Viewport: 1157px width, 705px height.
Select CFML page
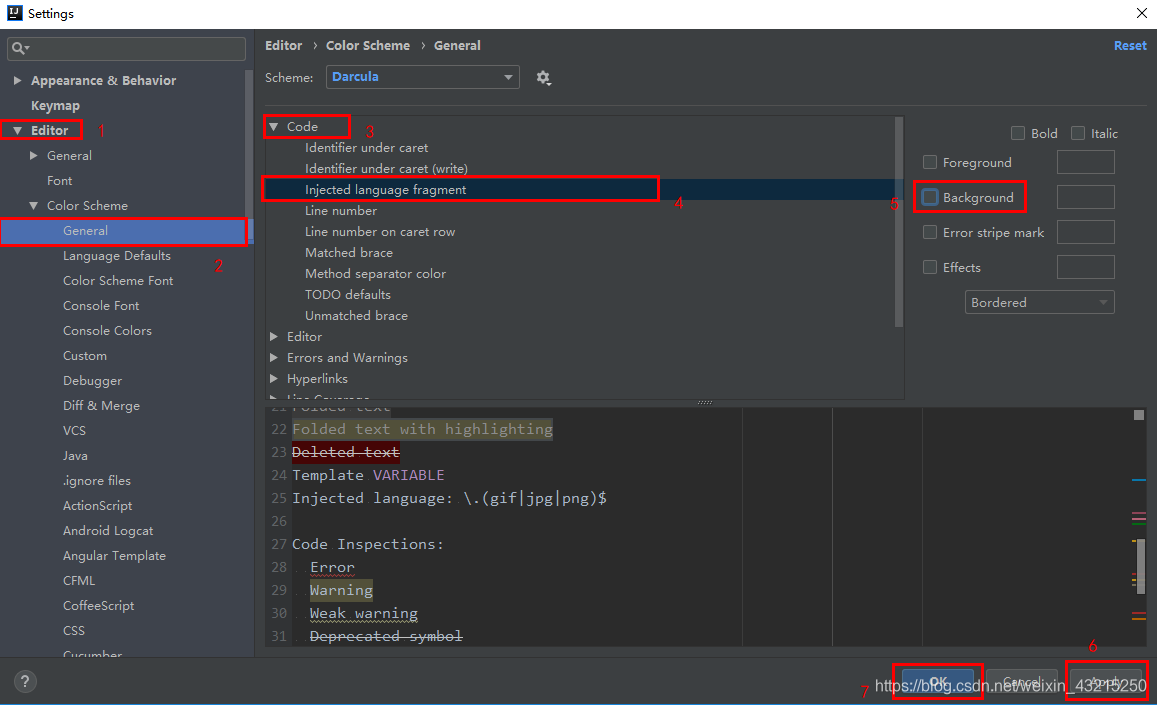[79, 581]
